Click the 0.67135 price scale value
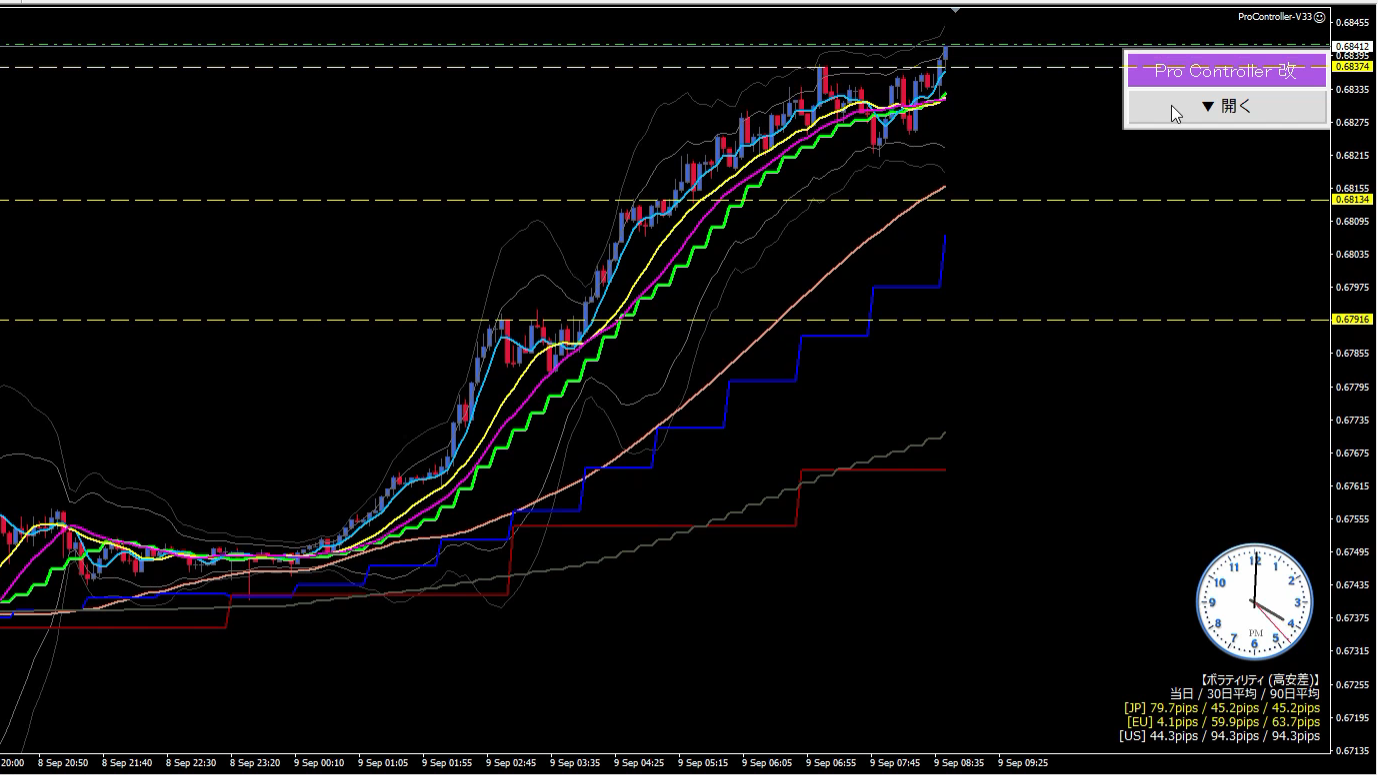The image size is (1378, 775). (x=1352, y=751)
